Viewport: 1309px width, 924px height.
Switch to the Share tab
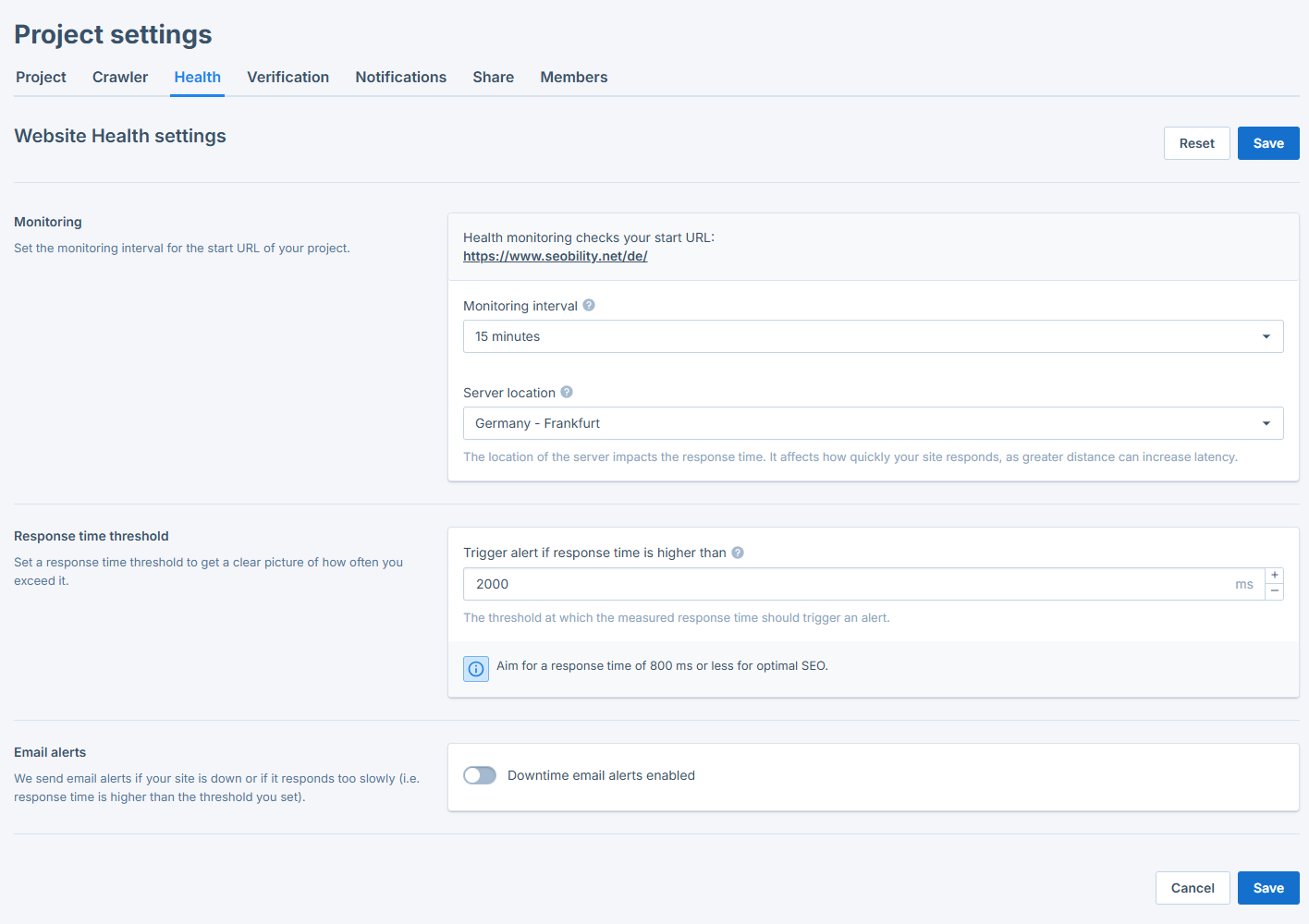[493, 78]
